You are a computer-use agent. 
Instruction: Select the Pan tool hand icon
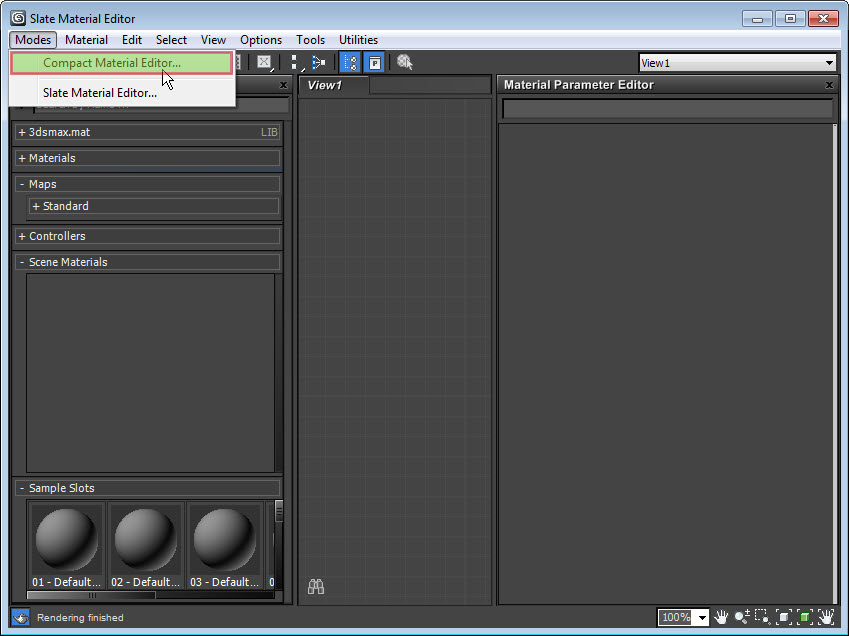tap(721, 617)
